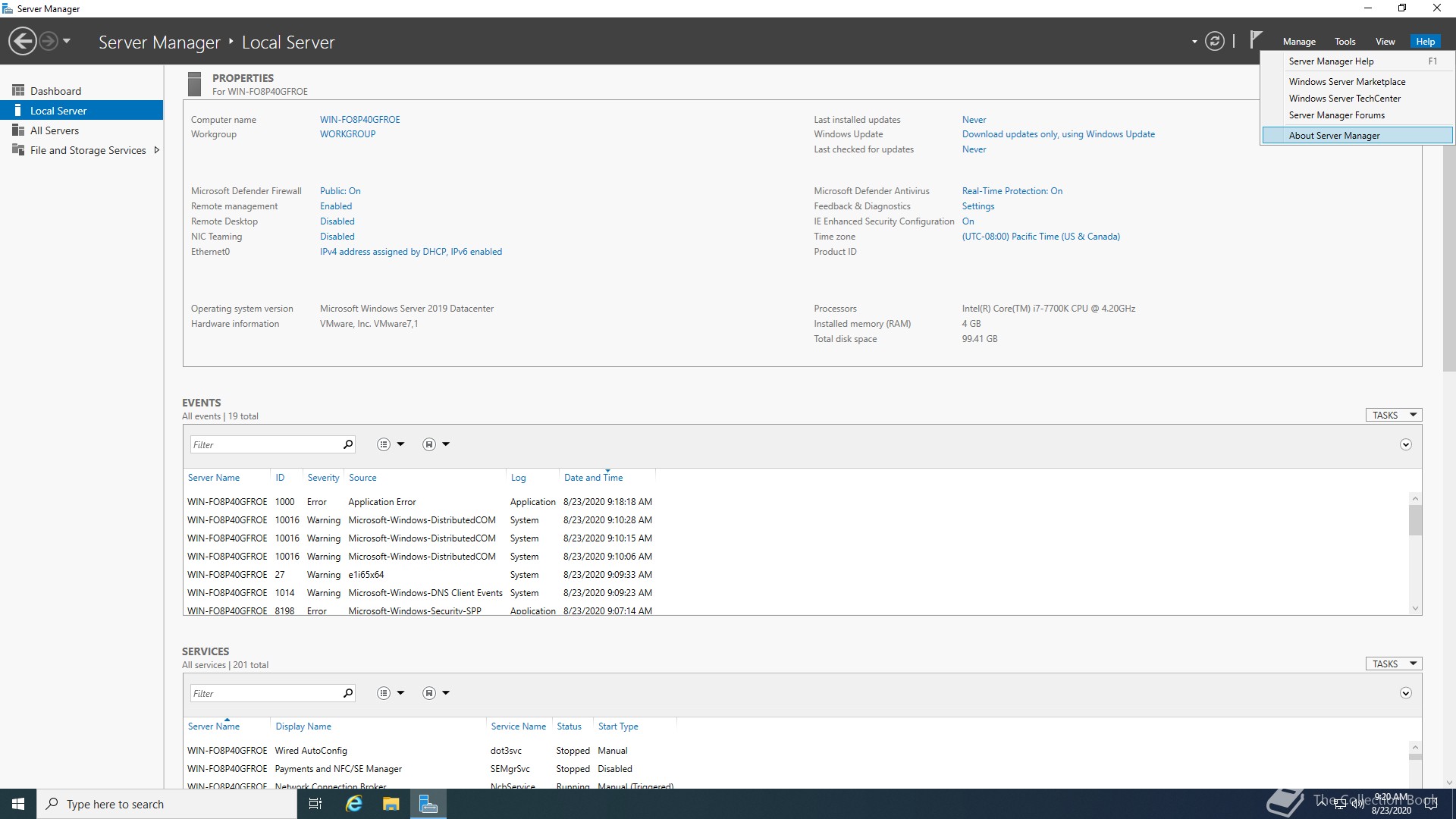Click NIC Teaming Disabled link
This screenshot has width=1456, height=819.
(337, 237)
